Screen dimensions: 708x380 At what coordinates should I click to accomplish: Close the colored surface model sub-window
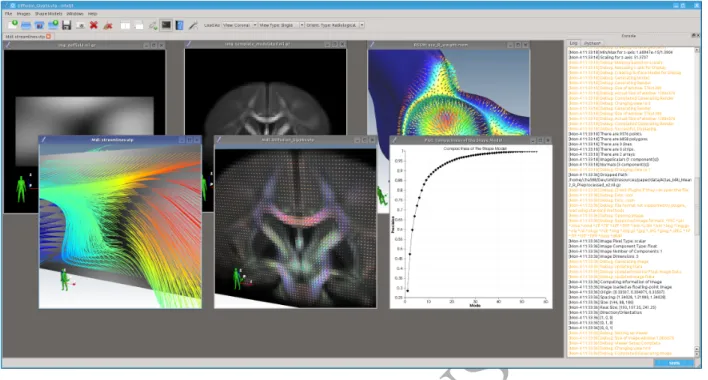click(525, 45)
